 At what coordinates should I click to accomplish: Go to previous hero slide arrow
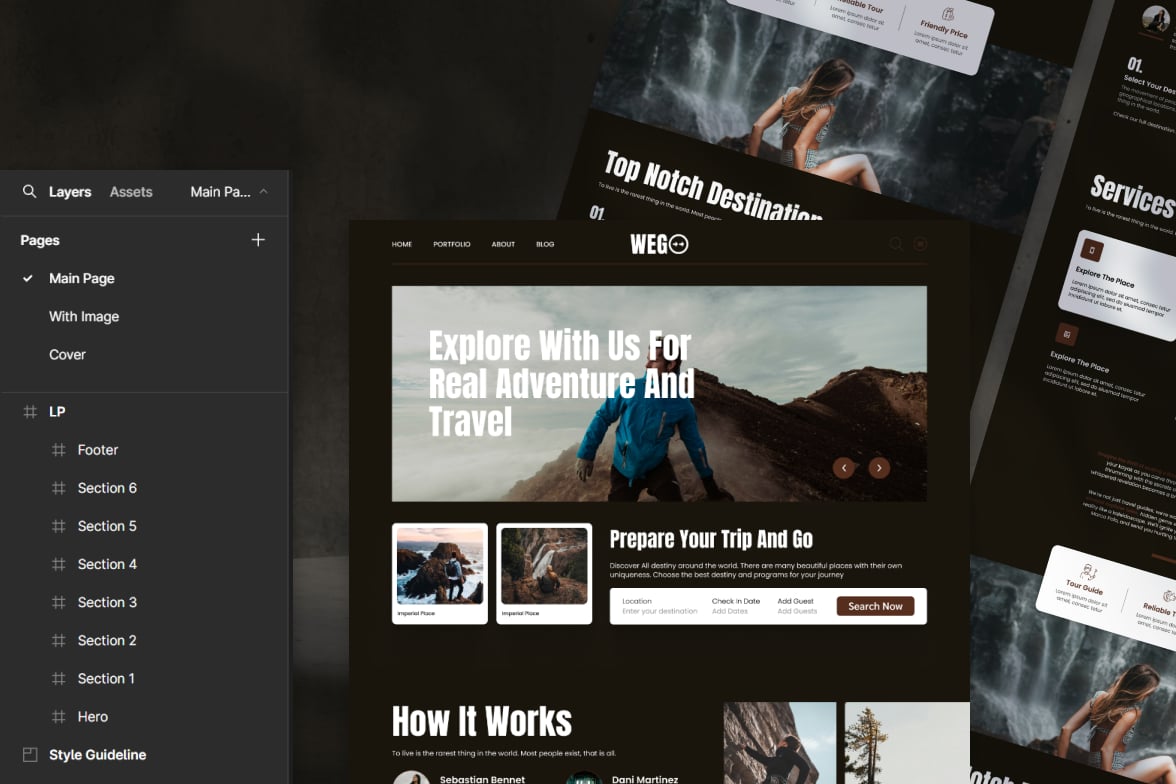coord(844,468)
